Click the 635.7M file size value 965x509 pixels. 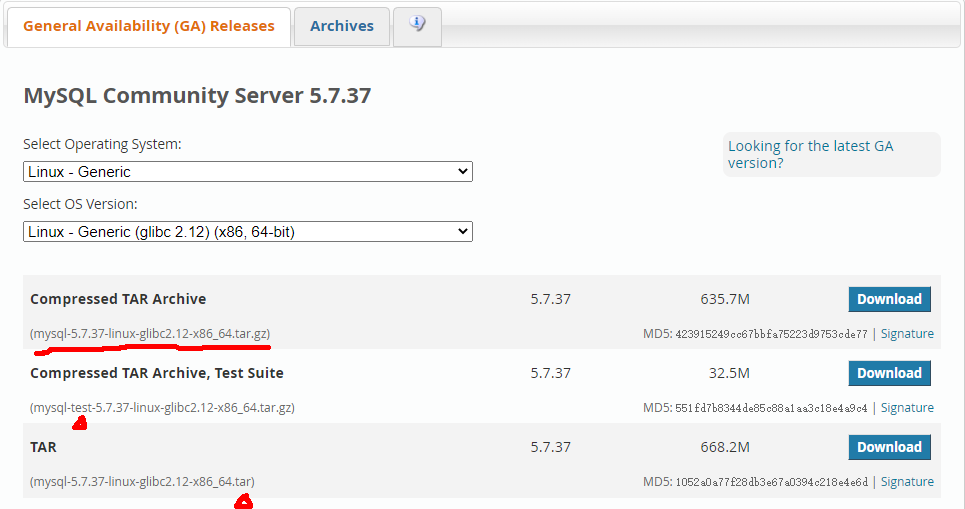pos(725,299)
